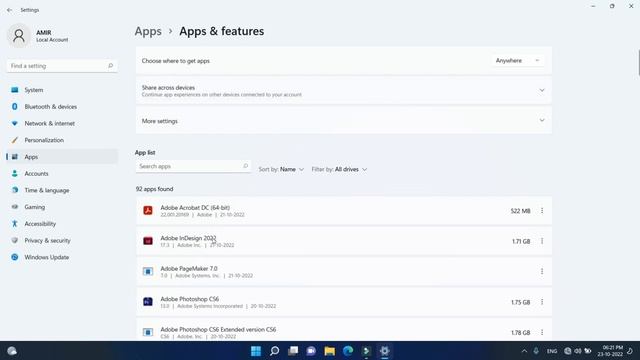Open the weather widget on taskbar

[12, 351]
